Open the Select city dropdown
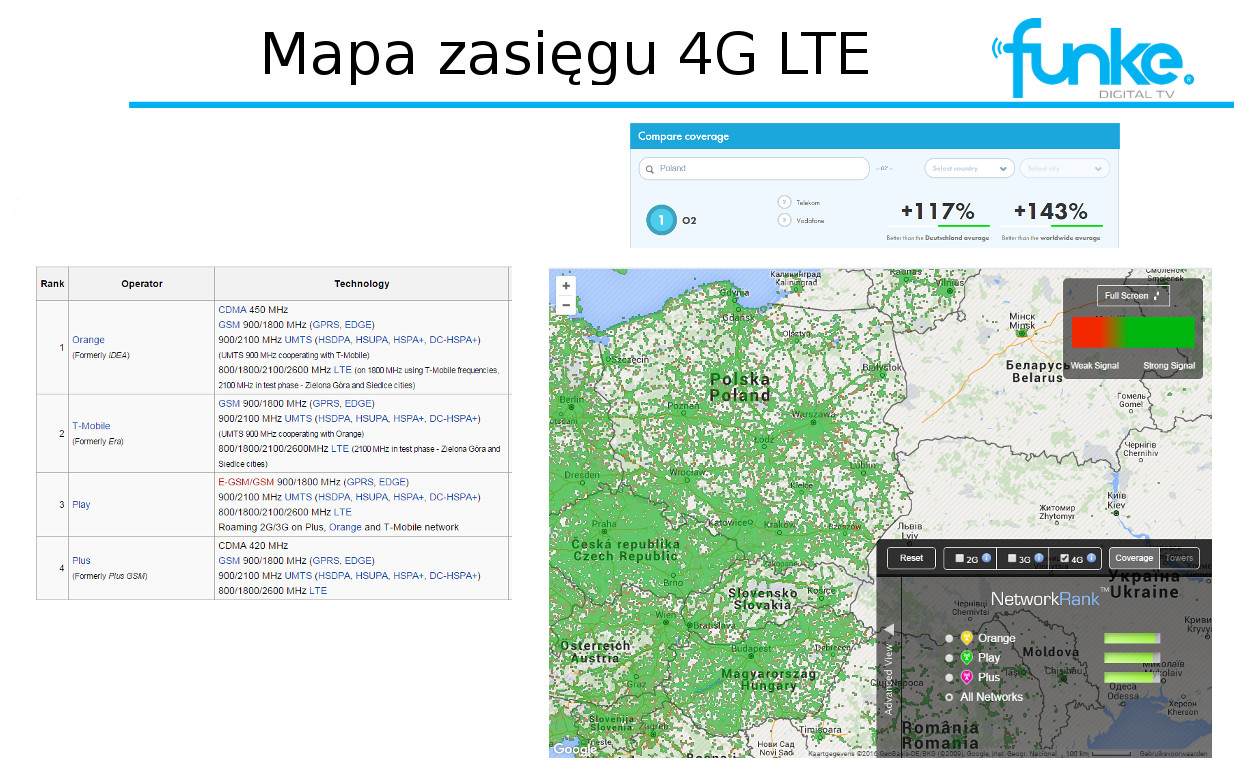This screenshot has height=768, width=1234. point(1064,168)
